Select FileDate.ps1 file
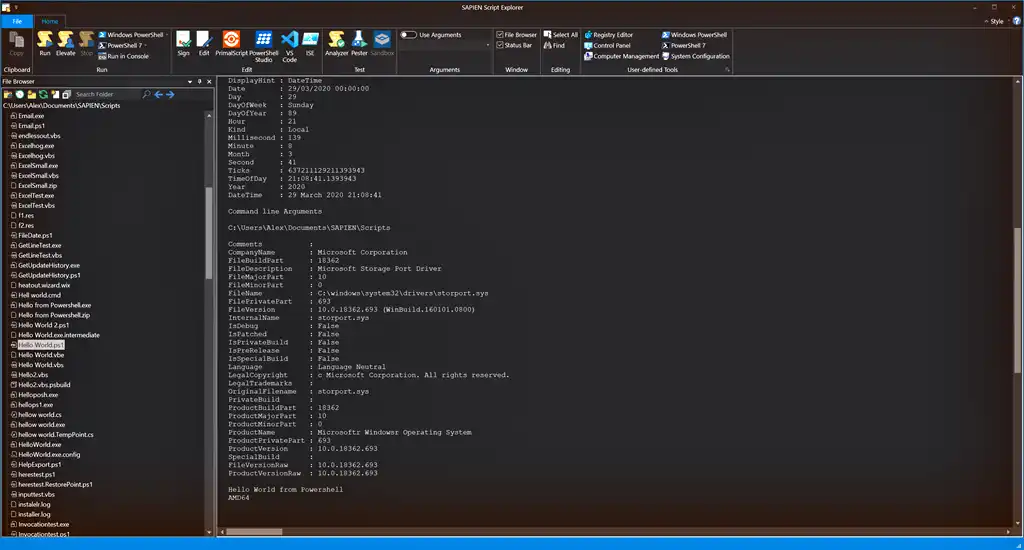The image size is (1024, 550). [x=35, y=235]
